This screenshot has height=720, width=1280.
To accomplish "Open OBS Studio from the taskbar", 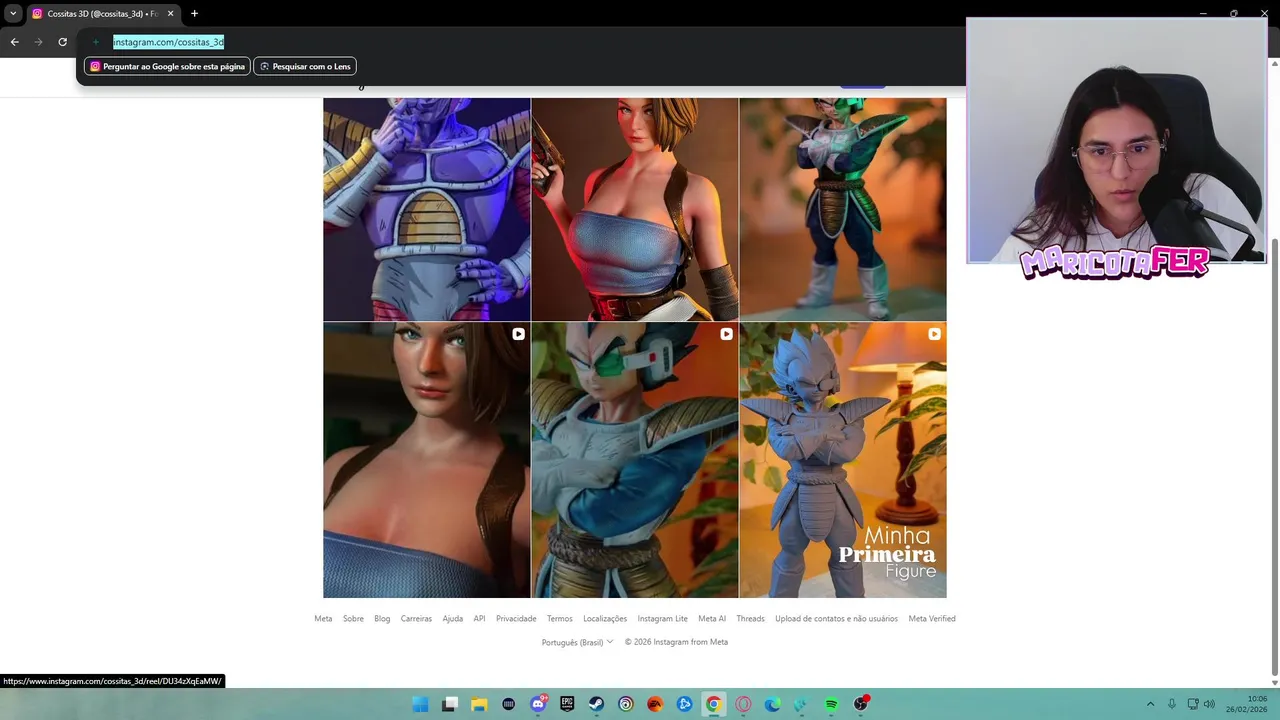I will pyautogui.click(x=861, y=704).
